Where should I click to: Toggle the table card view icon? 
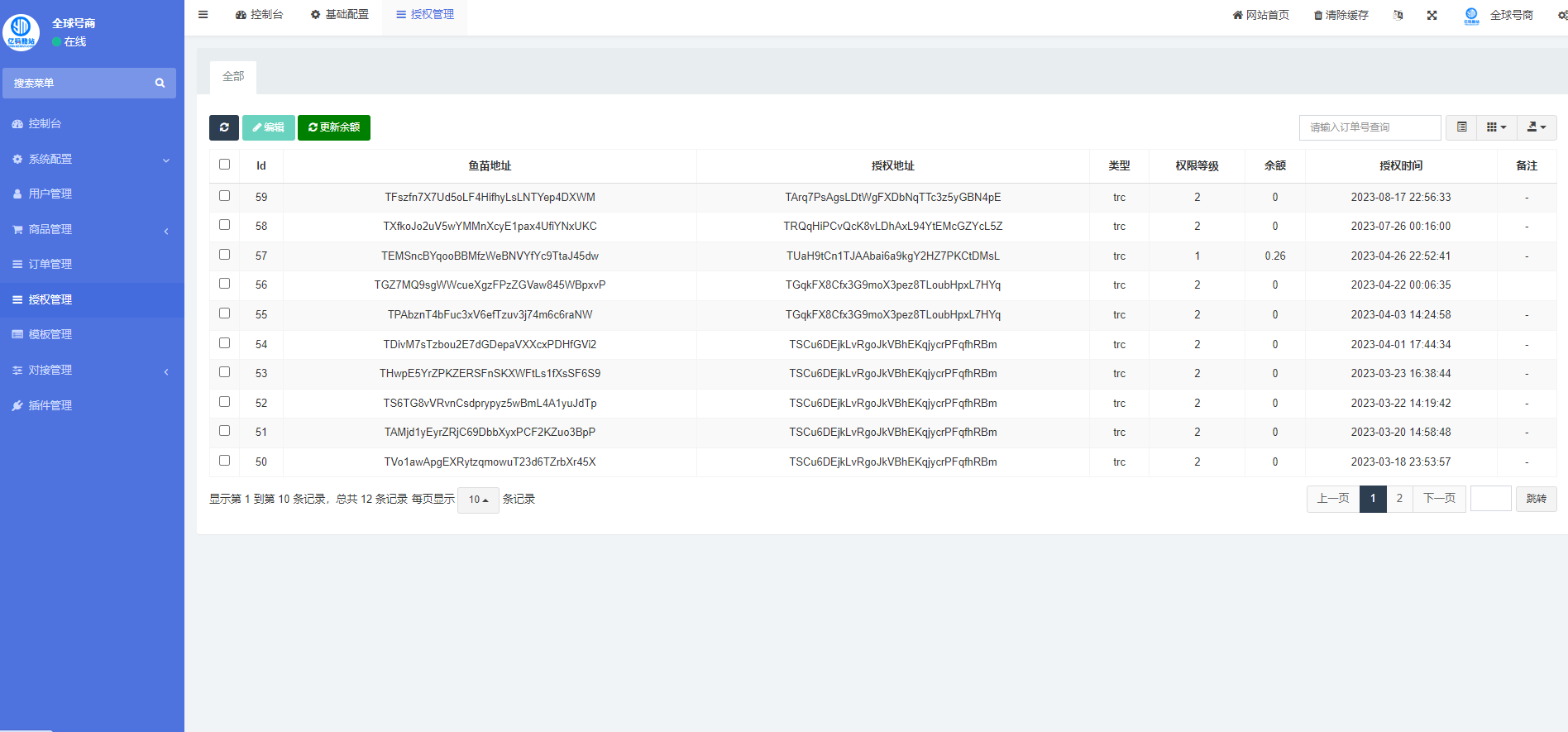click(1461, 127)
